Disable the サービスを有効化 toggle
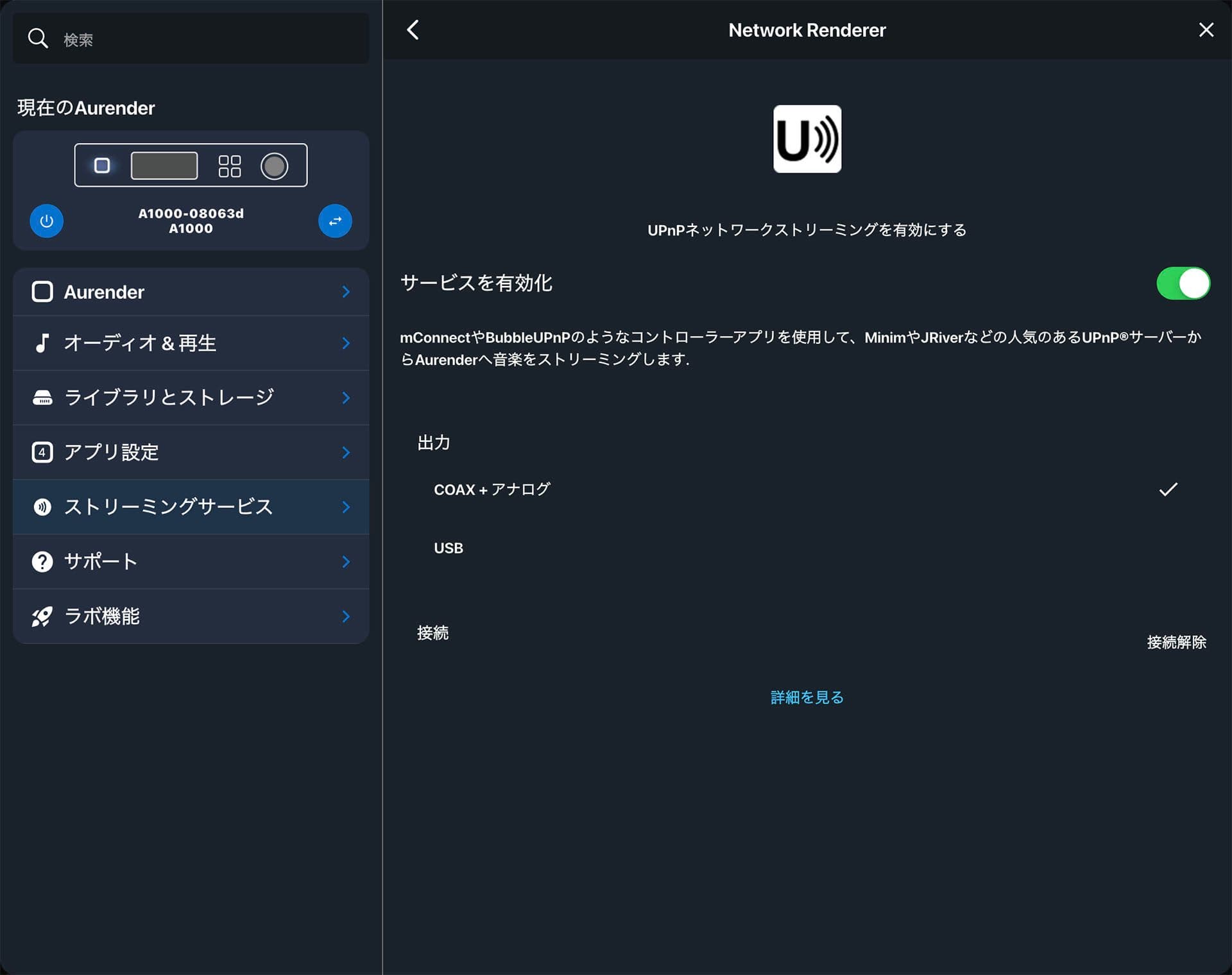This screenshot has height=975, width=1232. coord(1183,284)
